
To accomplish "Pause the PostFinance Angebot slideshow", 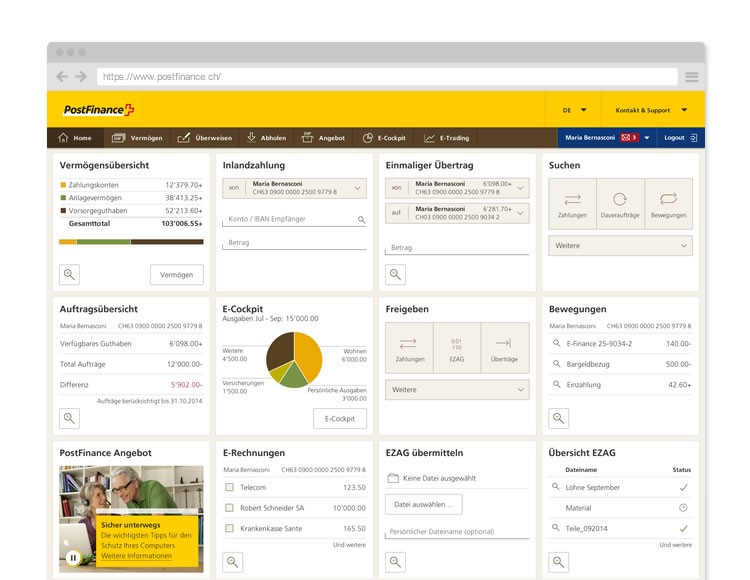I will [73, 558].
